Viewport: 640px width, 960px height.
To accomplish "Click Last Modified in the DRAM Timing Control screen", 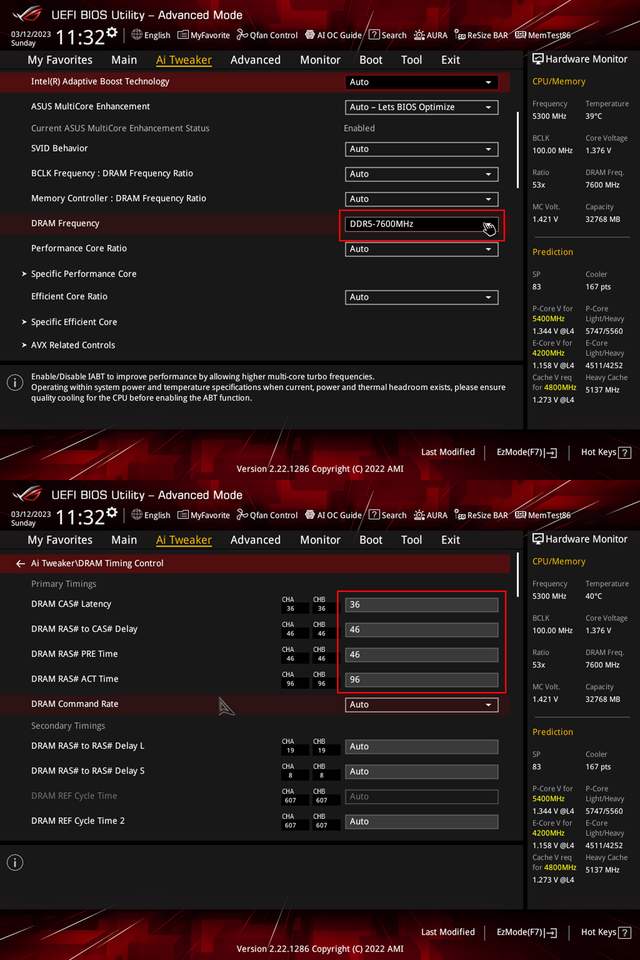I will (448, 932).
